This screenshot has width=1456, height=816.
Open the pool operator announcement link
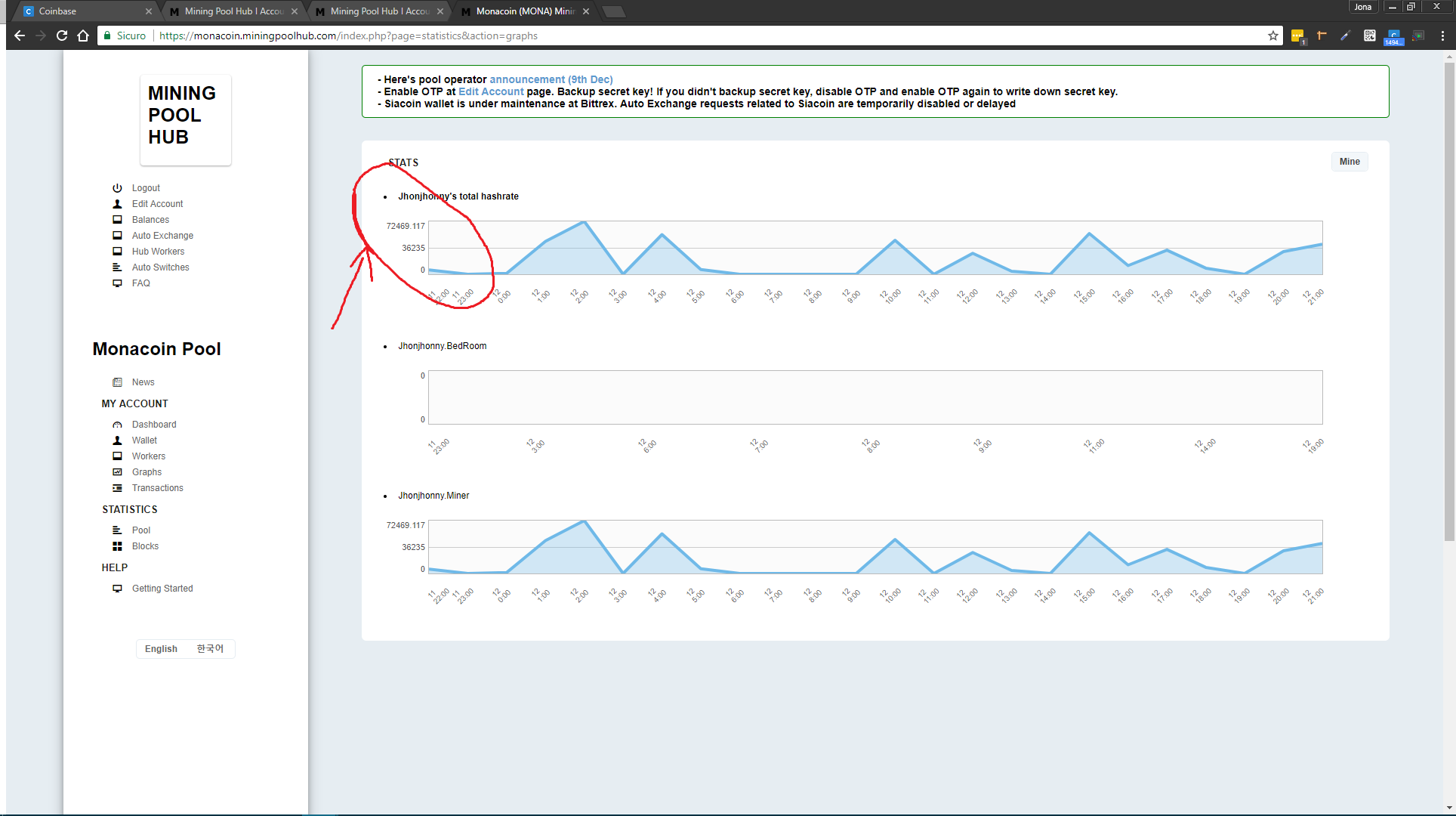pyautogui.click(x=551, y=79)
